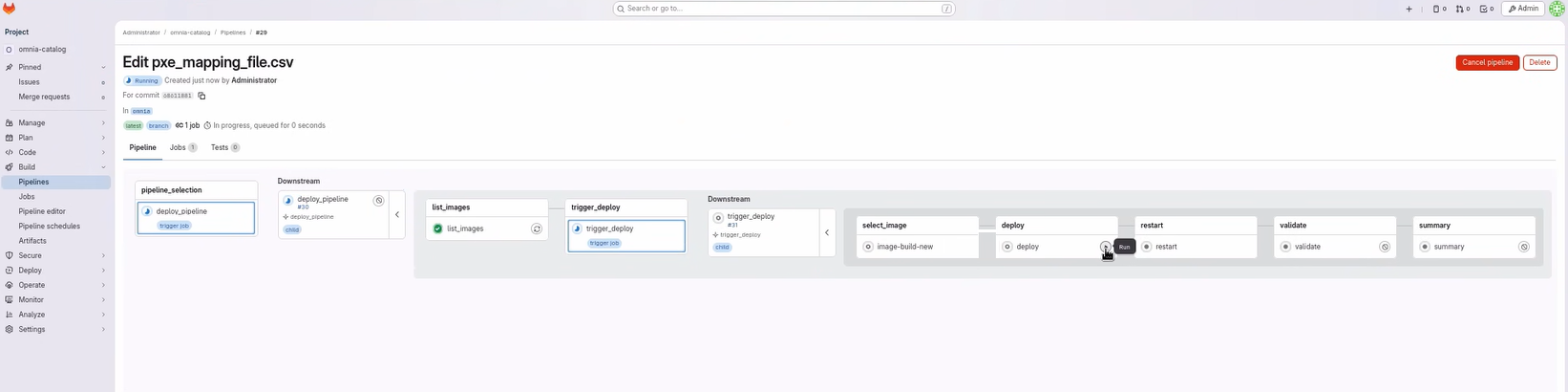Image resolution: width=1568 pixels, height=392 pixels.
Task: Click the image-build-new job status icon
Action: click(868, 247)
